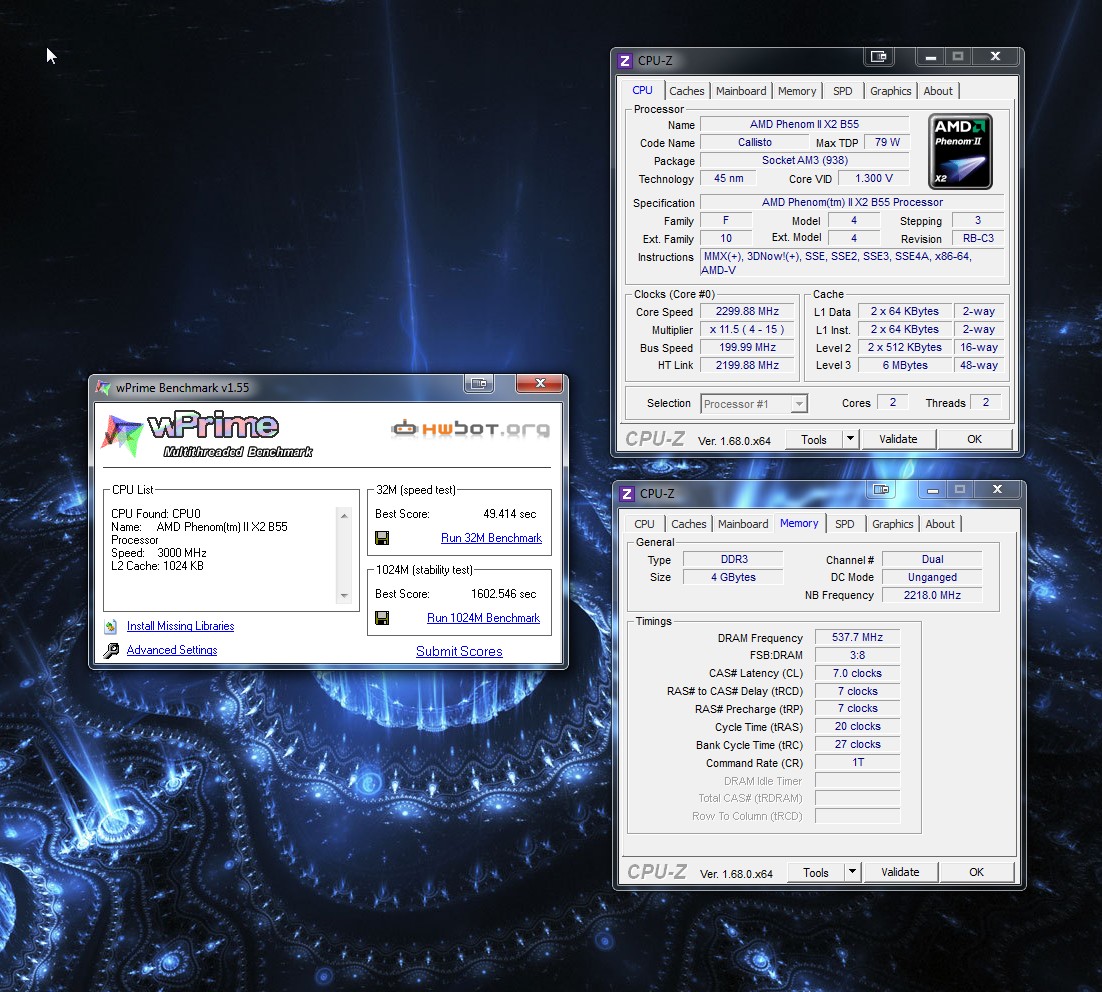Click the Code Name Callisto field

755,143
